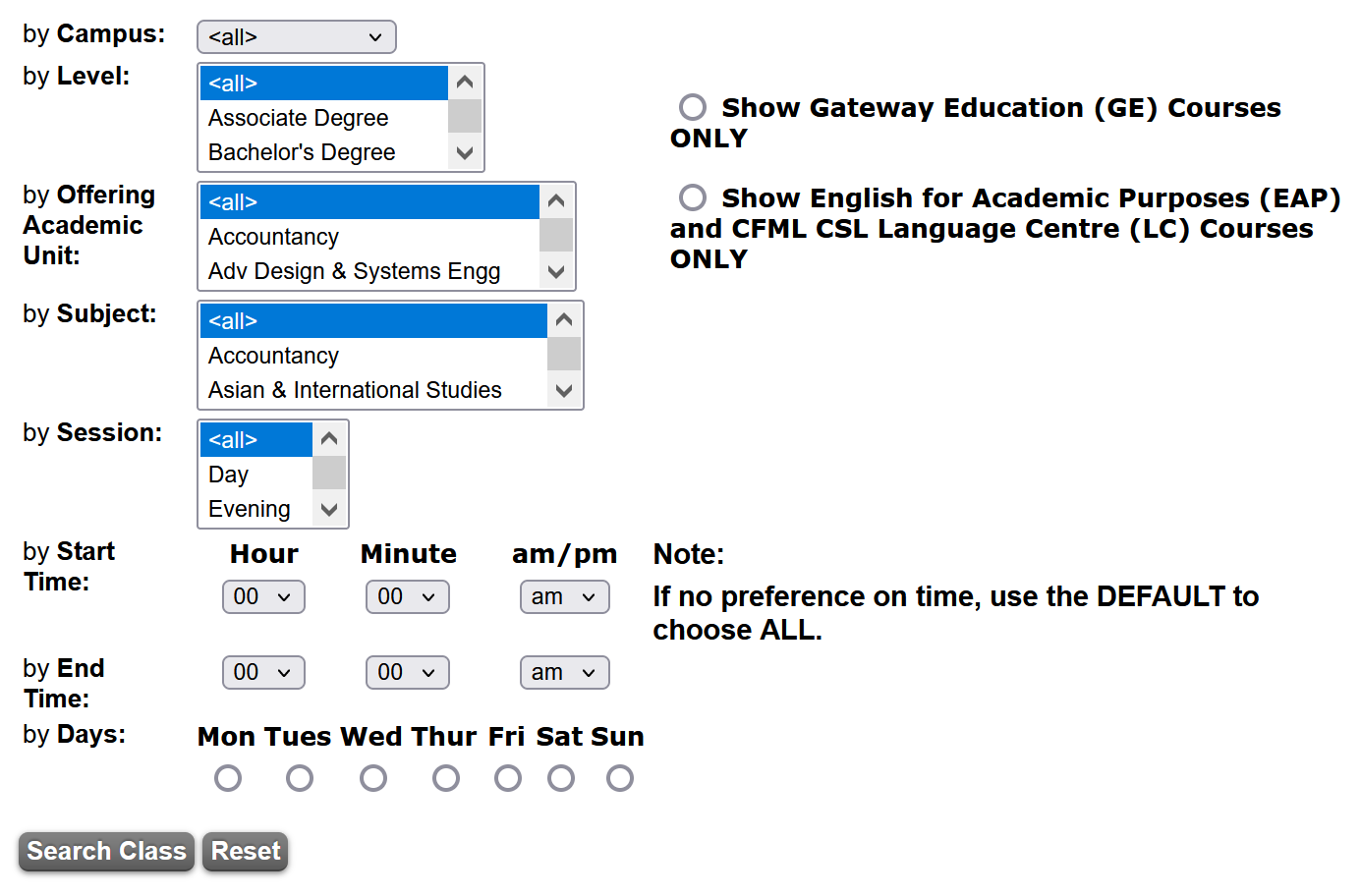Screen dimensions: 1361x896
Task: Click the Search Class button
Action: click(x=106, y=851)
